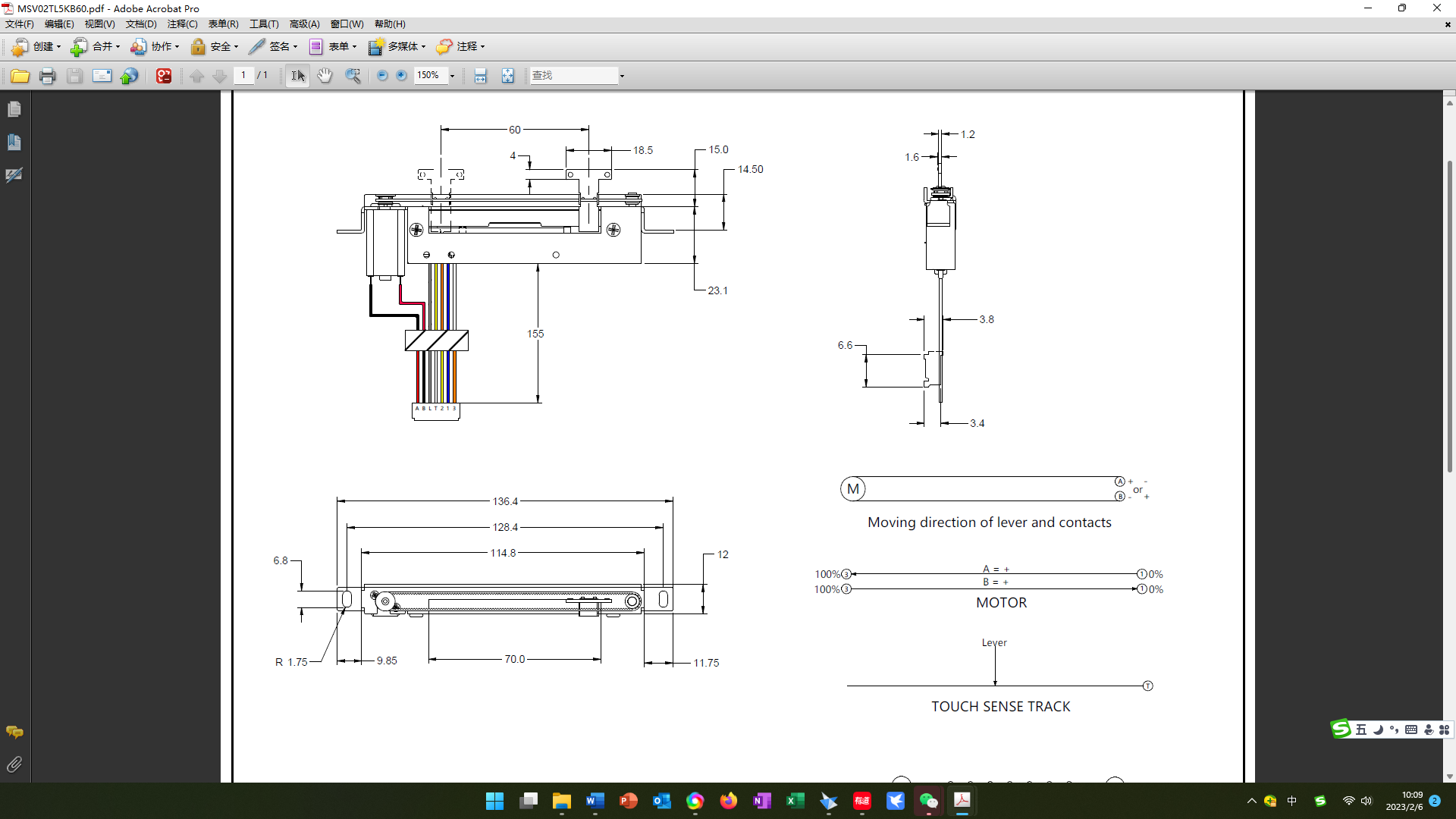Activate the Select text tool
The height and width of the screenshot is (819, 1456).
[298, 76]
